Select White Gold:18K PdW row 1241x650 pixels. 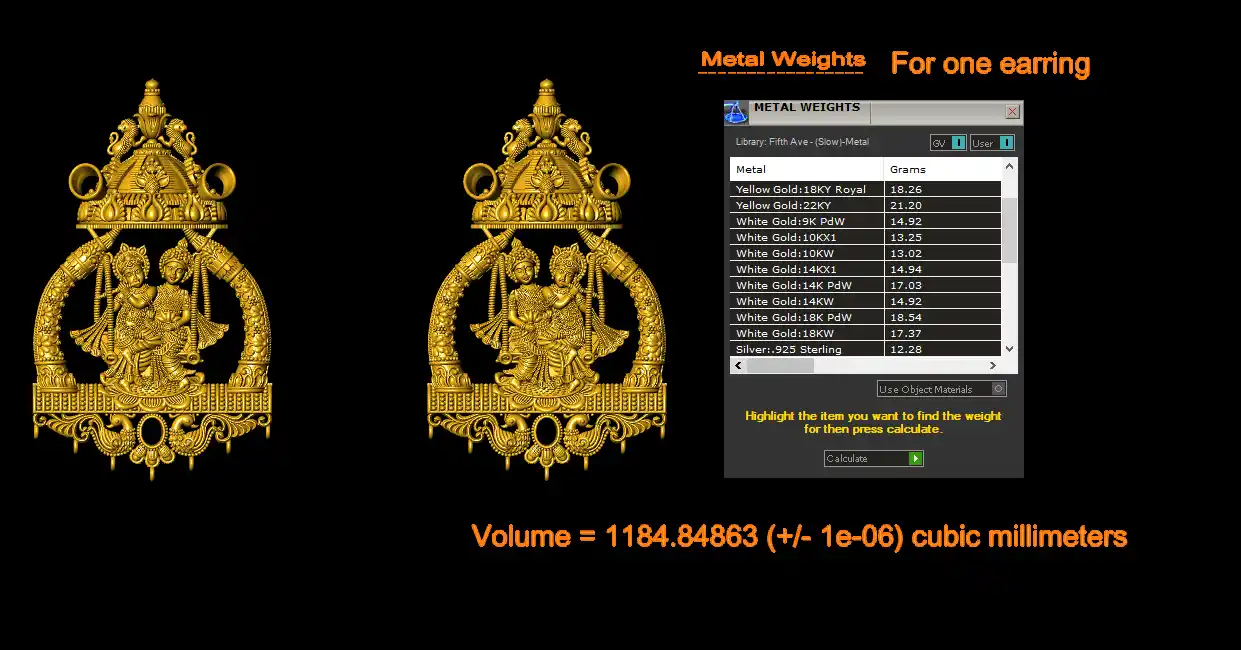coord(806,317)
